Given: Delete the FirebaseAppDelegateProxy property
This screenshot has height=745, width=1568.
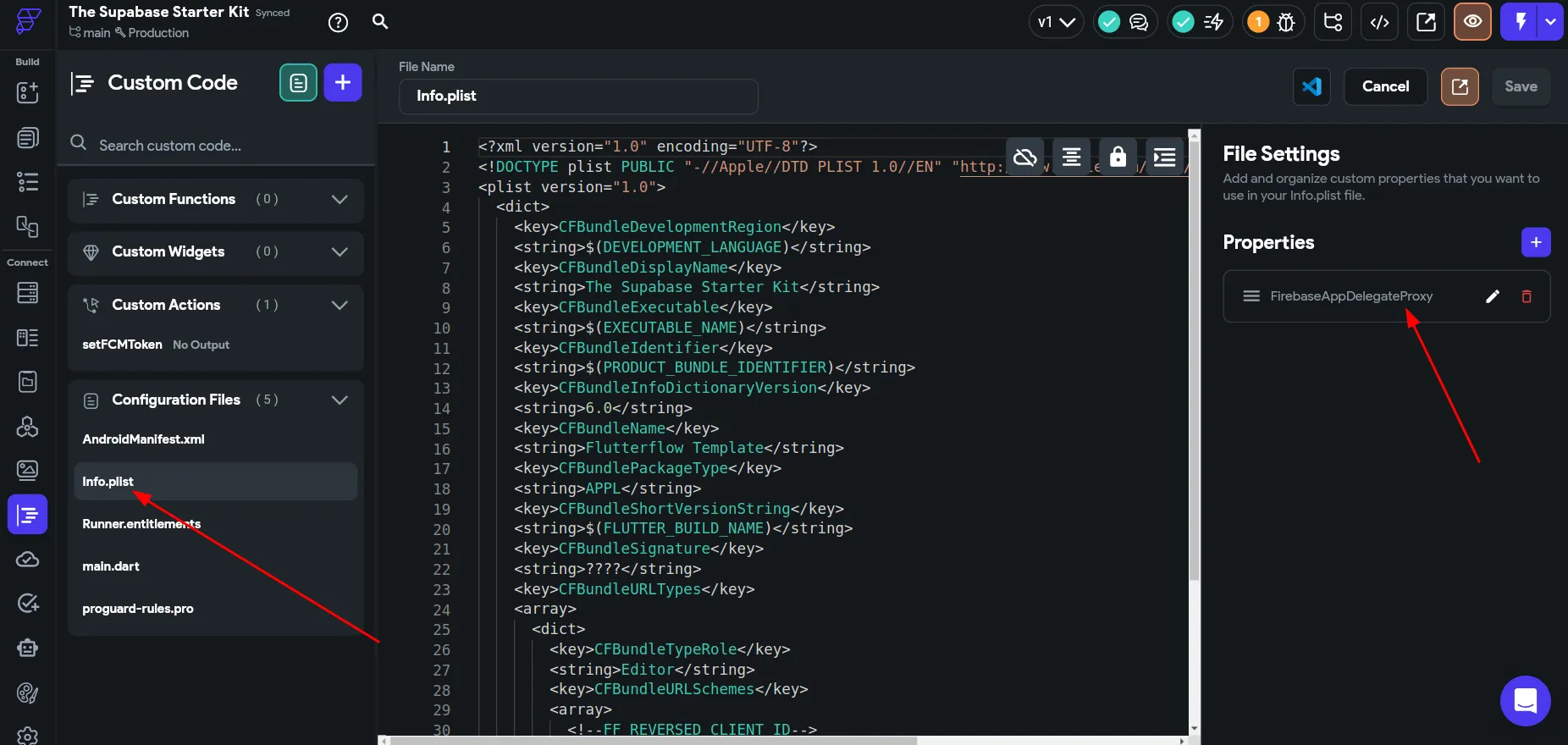Looking at the screenshot, I should 1527,296.
